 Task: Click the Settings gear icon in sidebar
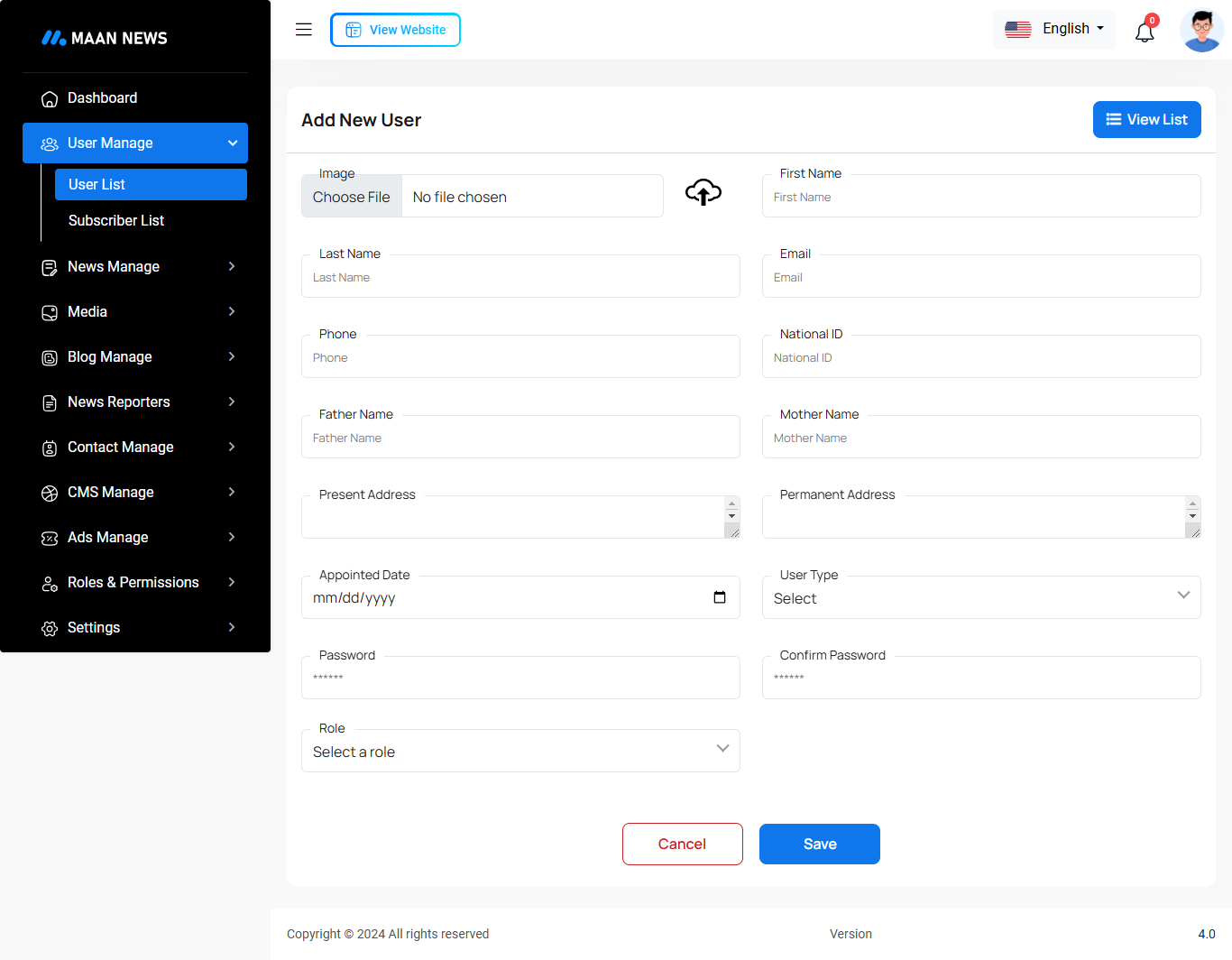point(50,628)
